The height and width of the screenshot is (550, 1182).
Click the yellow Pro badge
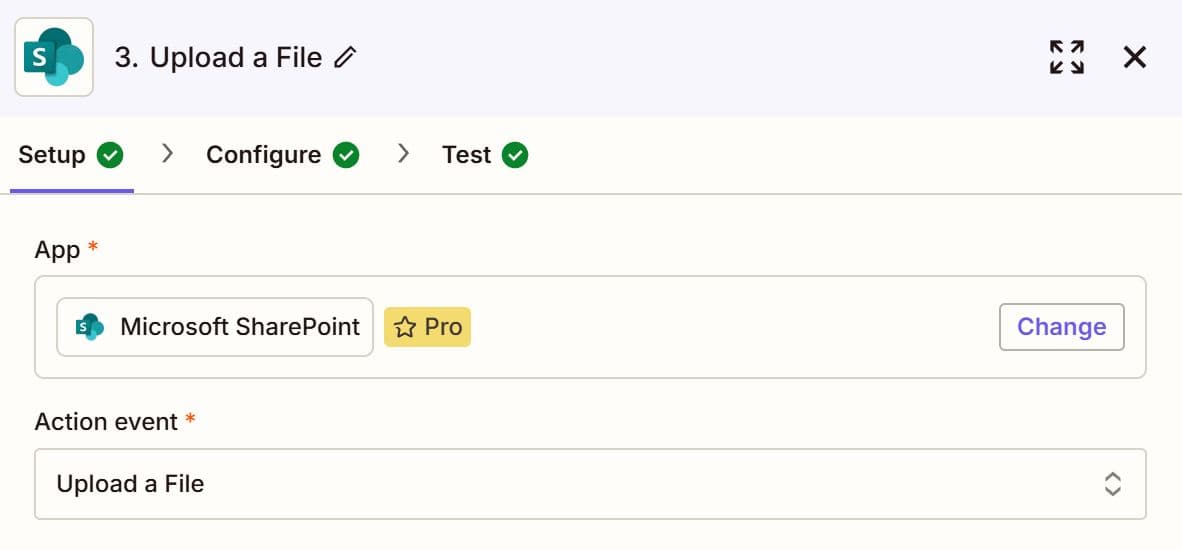point(428,327)
